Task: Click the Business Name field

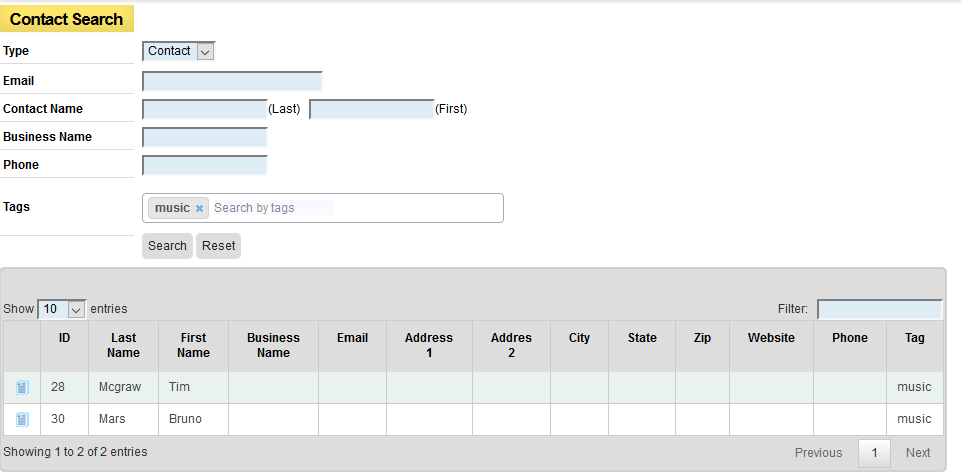Action: click(204, 137)
